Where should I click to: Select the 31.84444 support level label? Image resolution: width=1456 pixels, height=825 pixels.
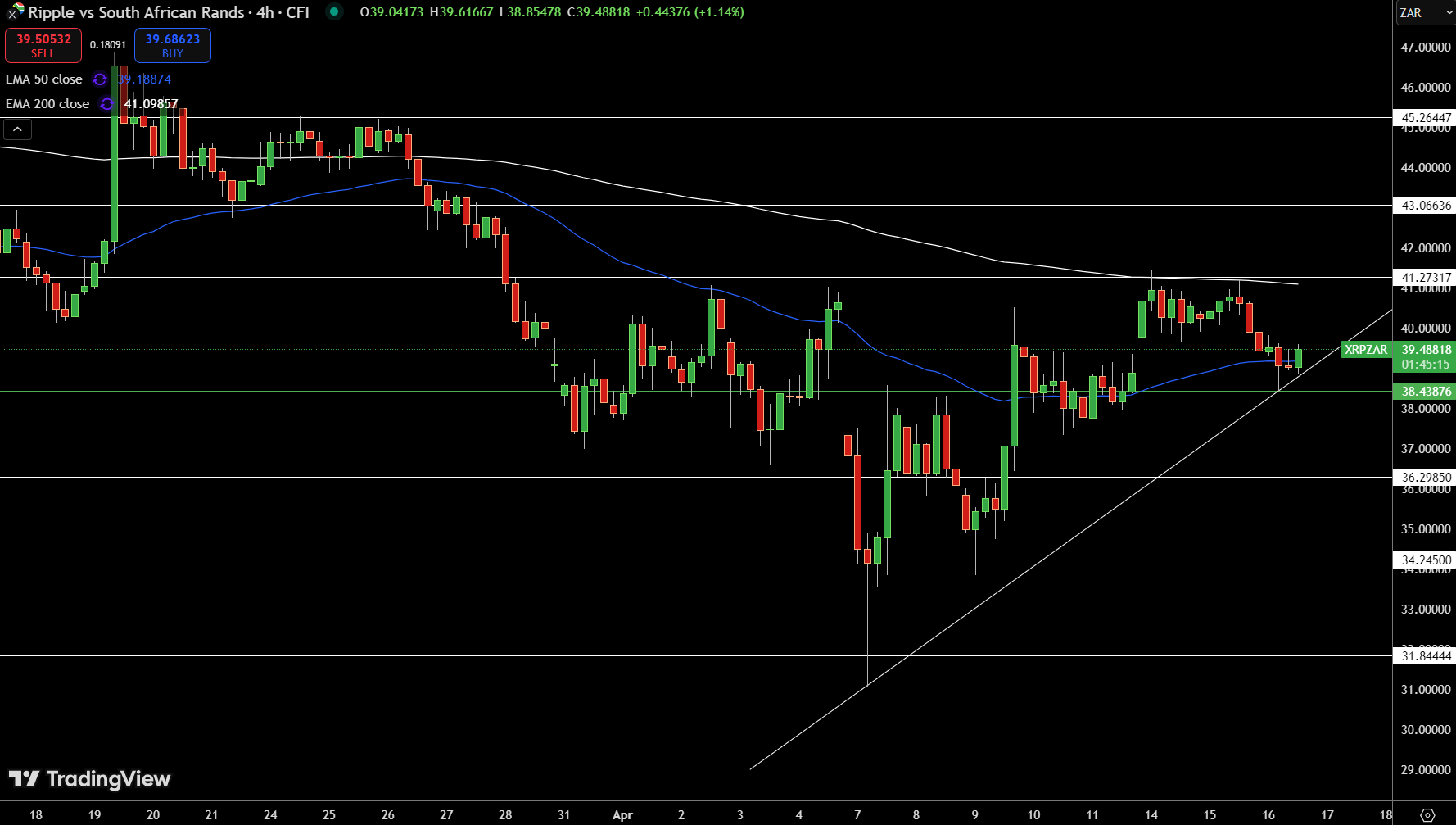(x=1425, y=655)
